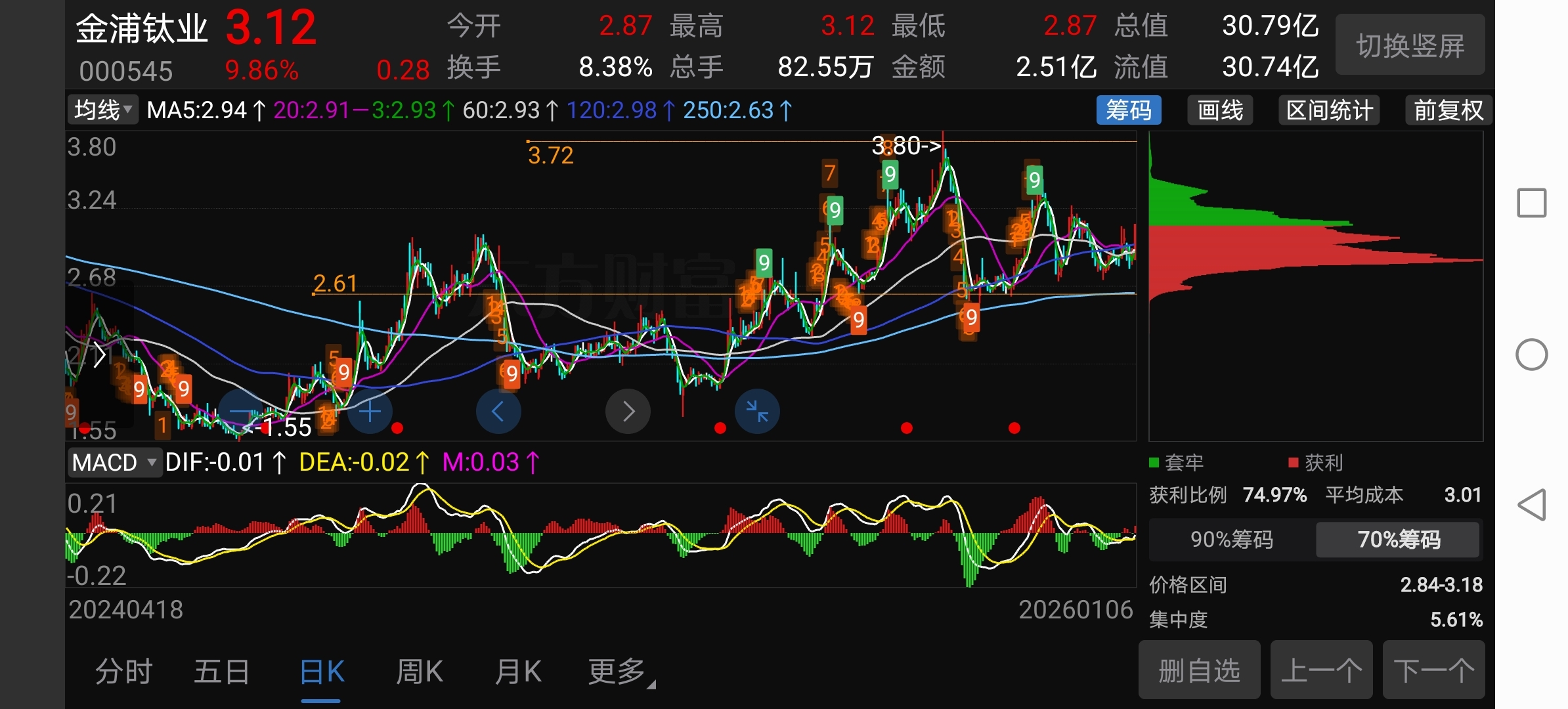
Task: Zoom out chart with minus icon
Action: click(241, 412)
